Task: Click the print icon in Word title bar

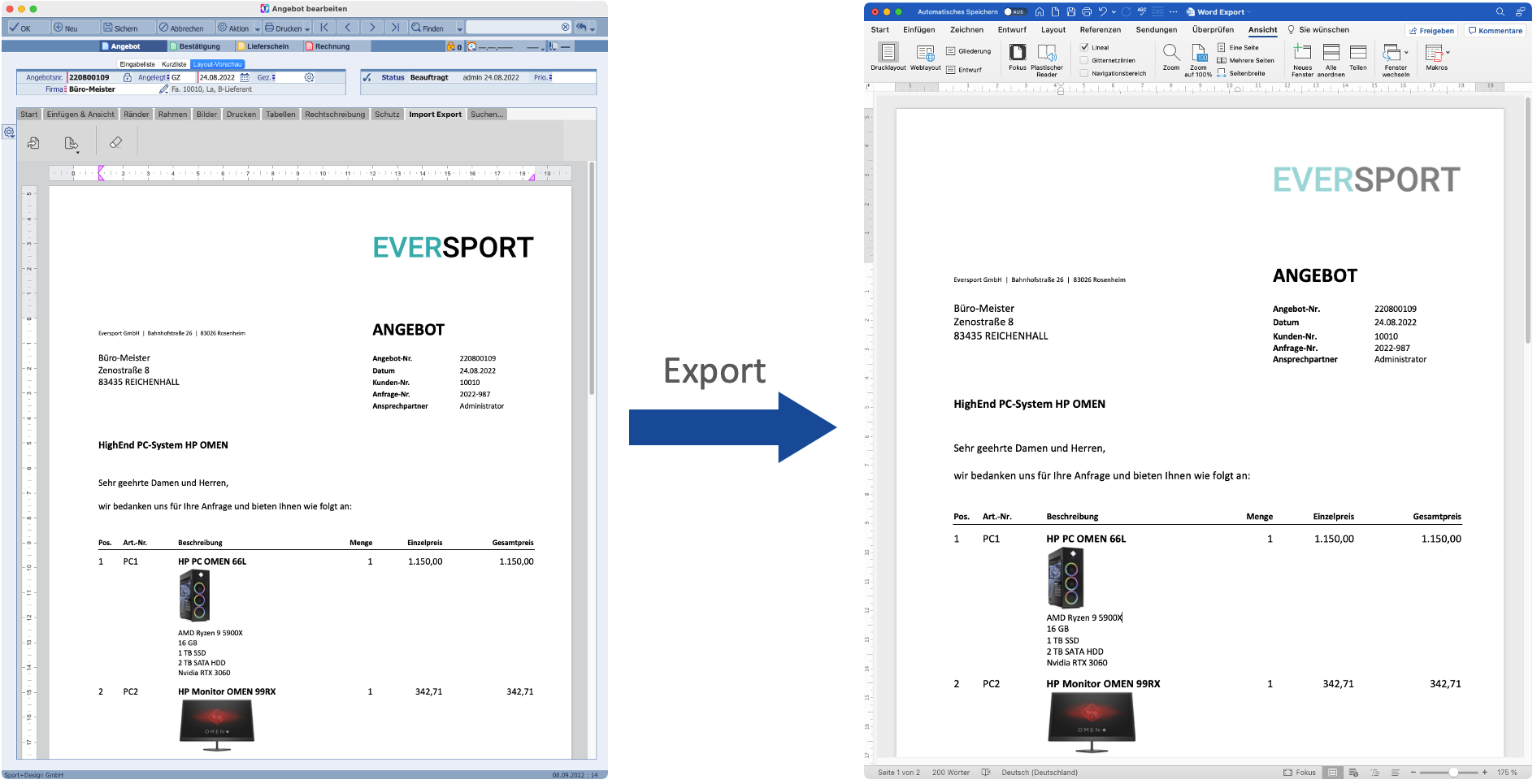Action: [x=1087, y=11]
